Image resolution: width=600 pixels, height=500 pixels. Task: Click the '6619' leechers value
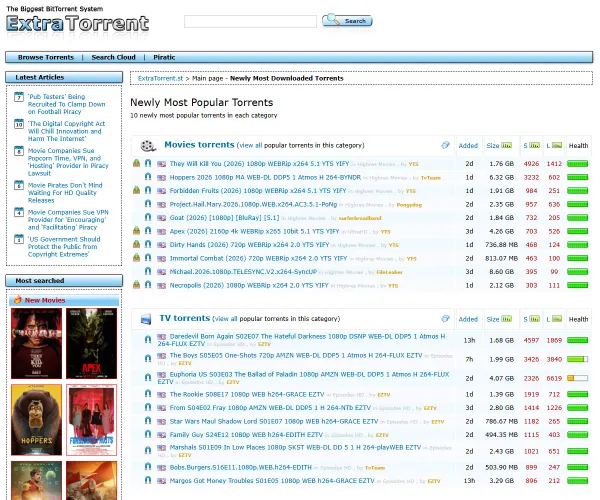pyautogui.click(x=554, y=378)
